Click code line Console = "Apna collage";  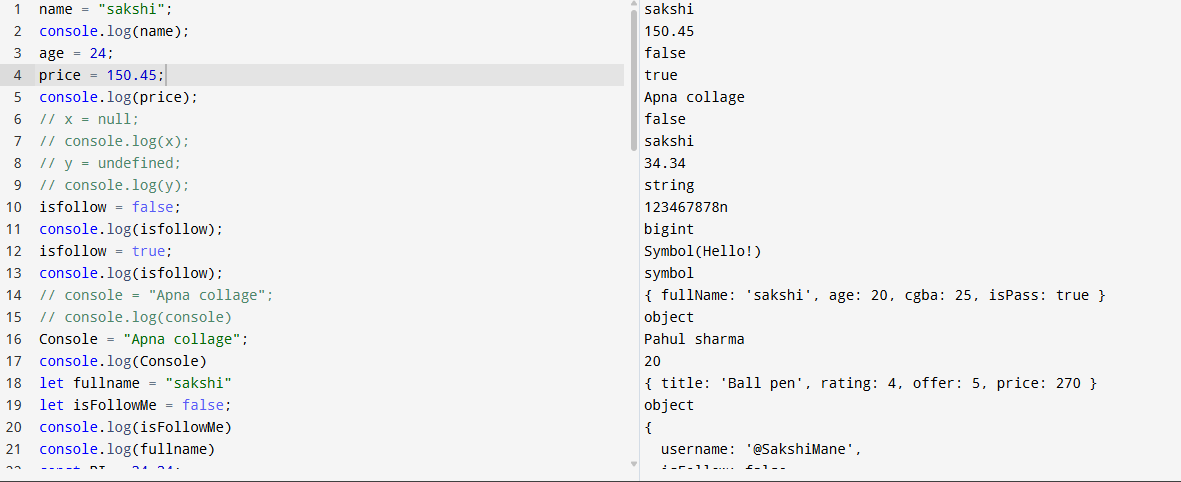click(x=144, y=339)
